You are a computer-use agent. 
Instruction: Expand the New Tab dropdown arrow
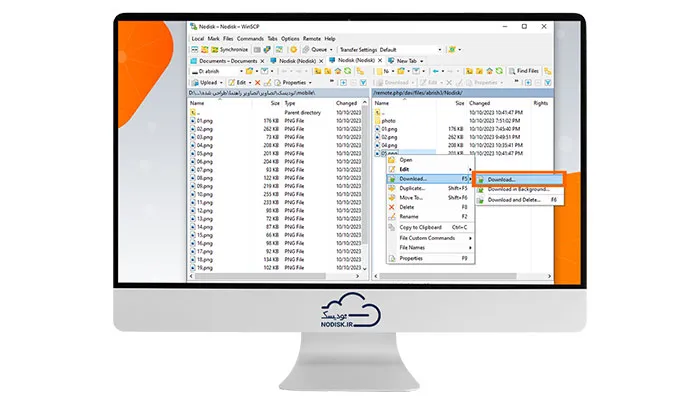422,61
